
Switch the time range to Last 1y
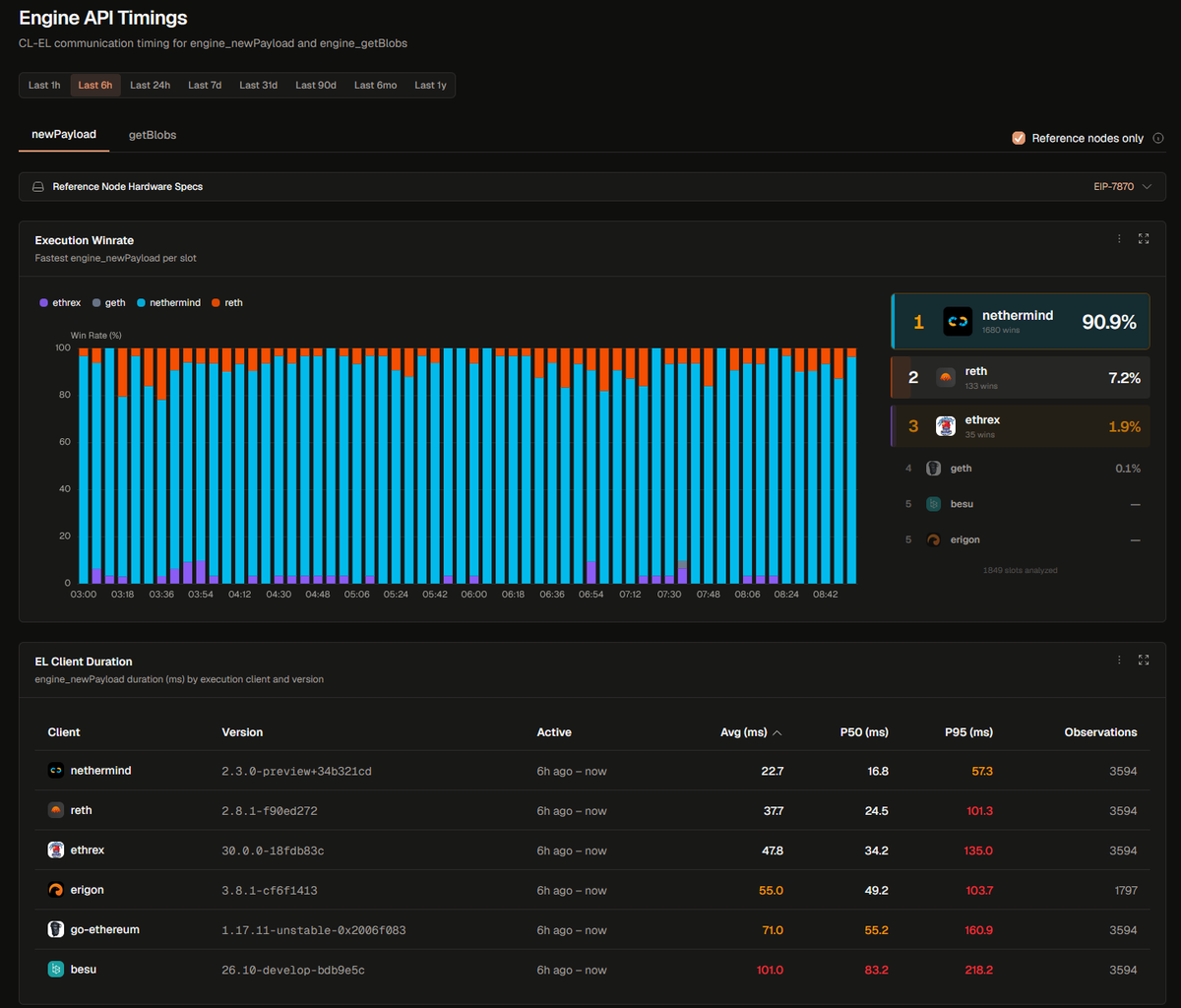coord(430,86)
